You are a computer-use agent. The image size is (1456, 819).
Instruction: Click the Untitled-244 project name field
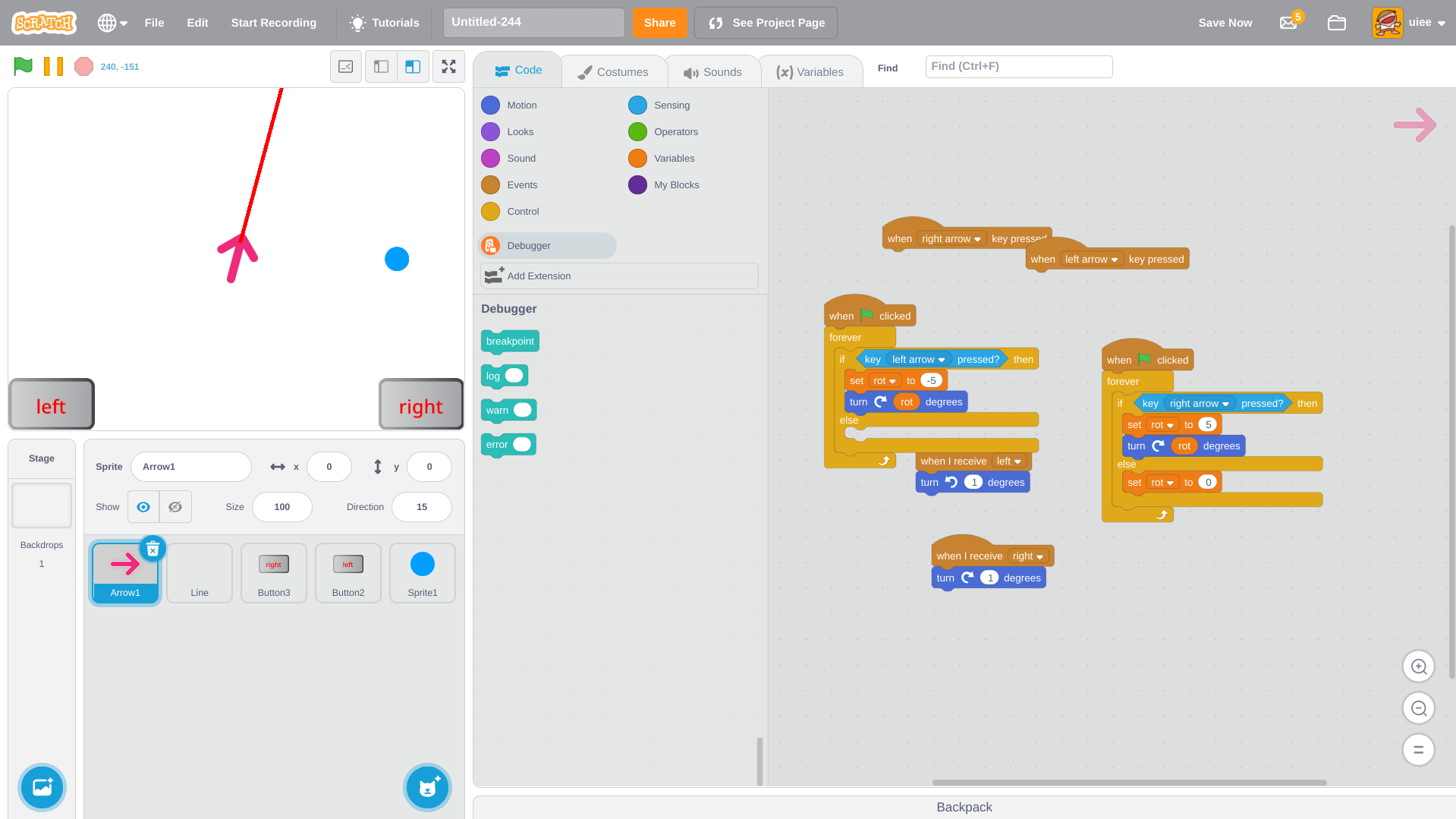coord(533,22)
